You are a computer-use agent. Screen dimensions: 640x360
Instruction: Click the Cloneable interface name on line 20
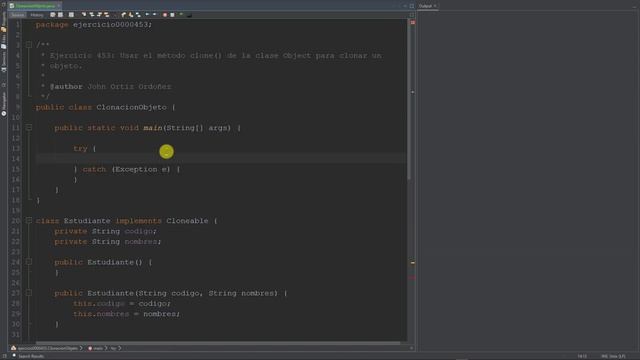(187, 221)
